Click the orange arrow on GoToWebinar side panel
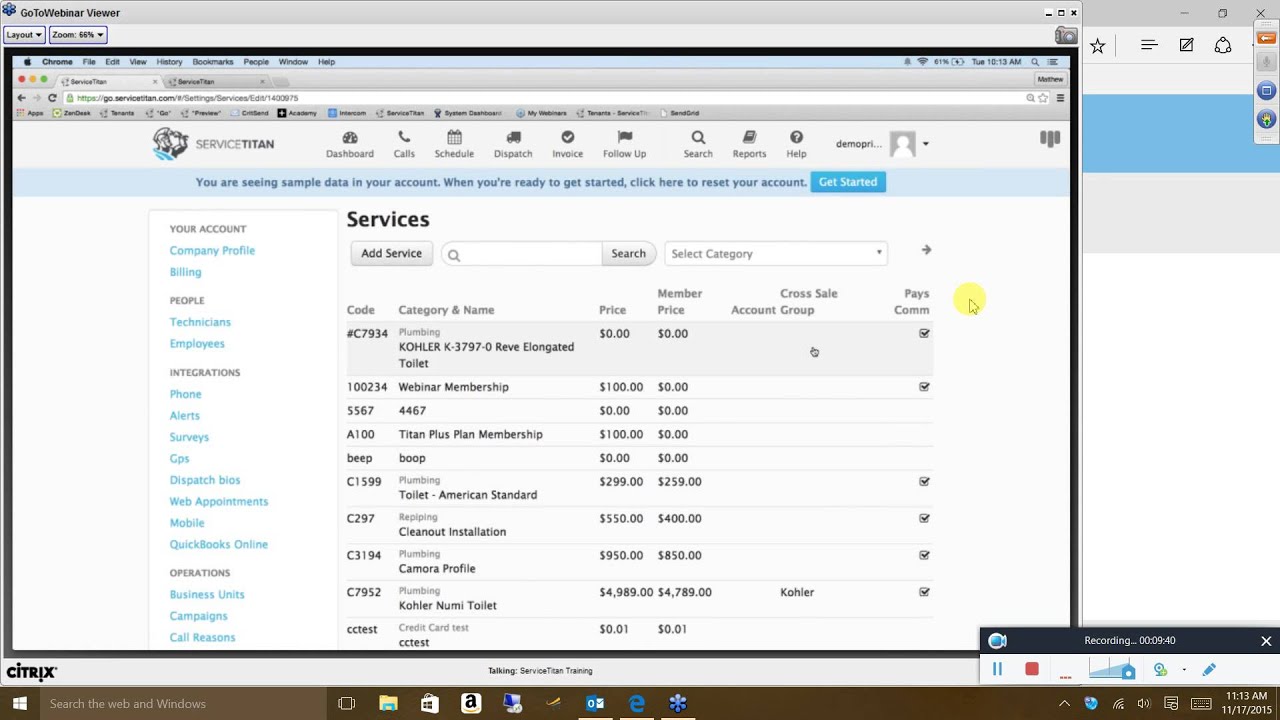The width and height of the screenshot is (1280, 720). click(1266, 37)
